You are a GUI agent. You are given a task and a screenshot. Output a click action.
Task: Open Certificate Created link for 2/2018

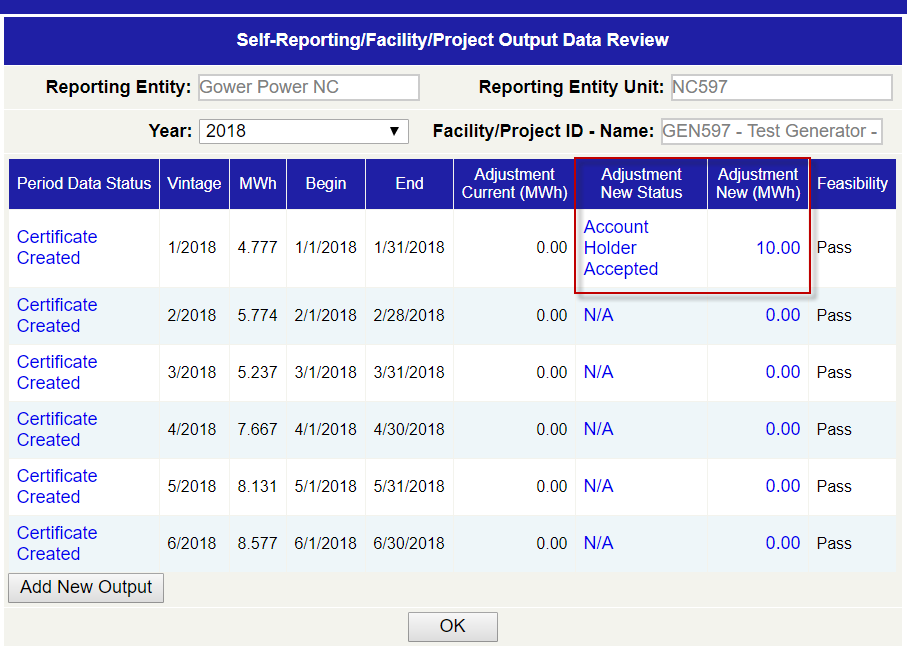click(x=57, y=315)
